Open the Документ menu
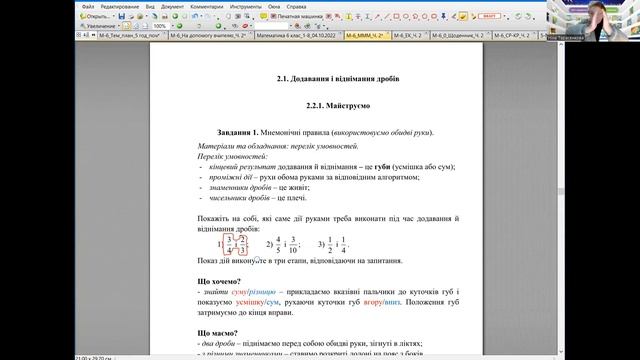The height and width of the screenshot is (360, 640). point(172,7)
